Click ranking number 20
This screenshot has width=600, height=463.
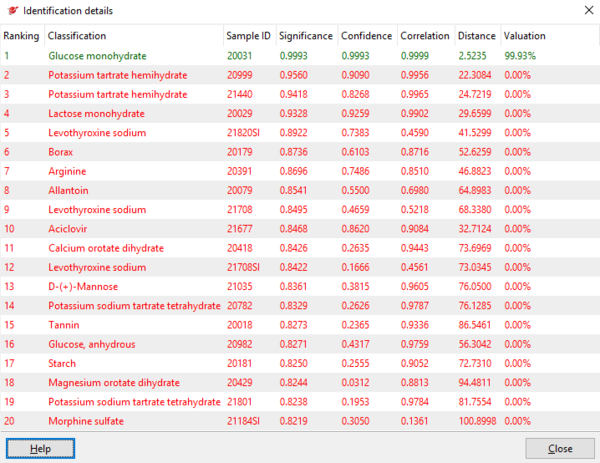coord(9,421)
